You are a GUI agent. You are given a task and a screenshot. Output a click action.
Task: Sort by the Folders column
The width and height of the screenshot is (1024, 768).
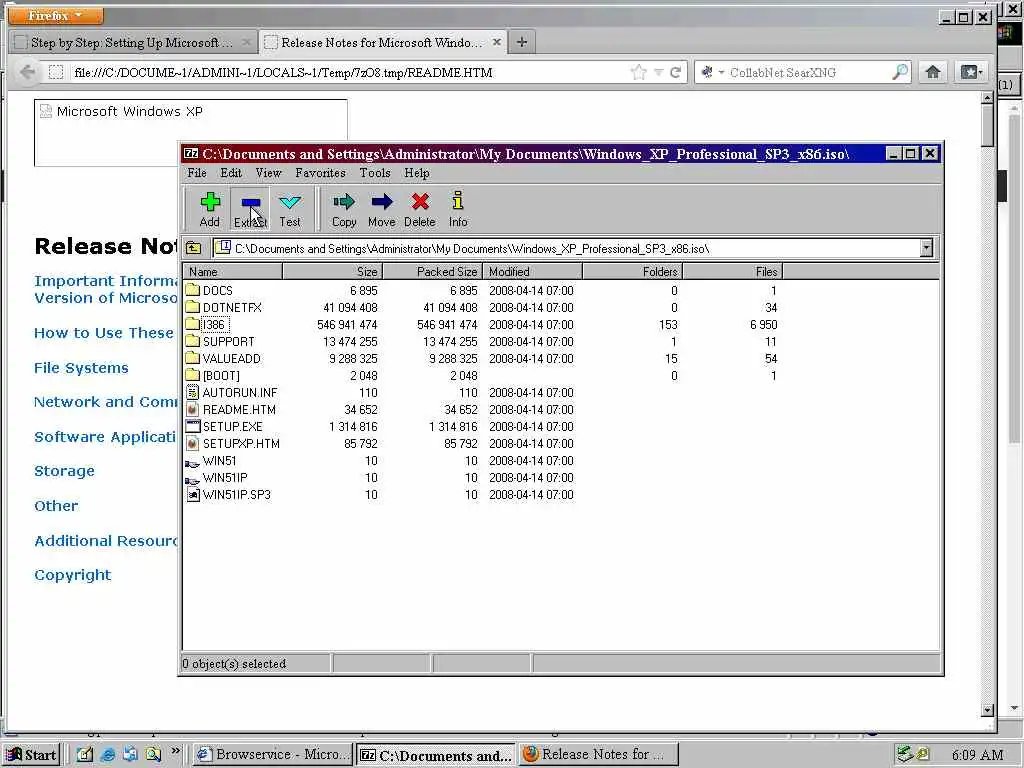click(x=632, y=272)
